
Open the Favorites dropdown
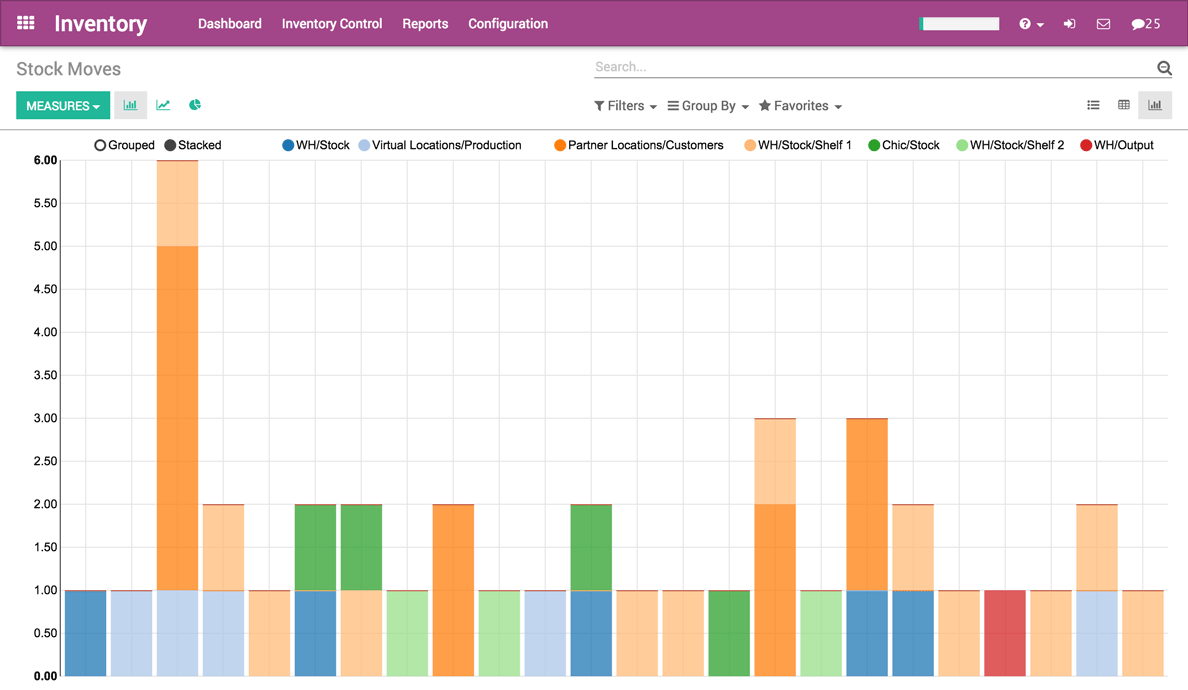coord(799,105)
